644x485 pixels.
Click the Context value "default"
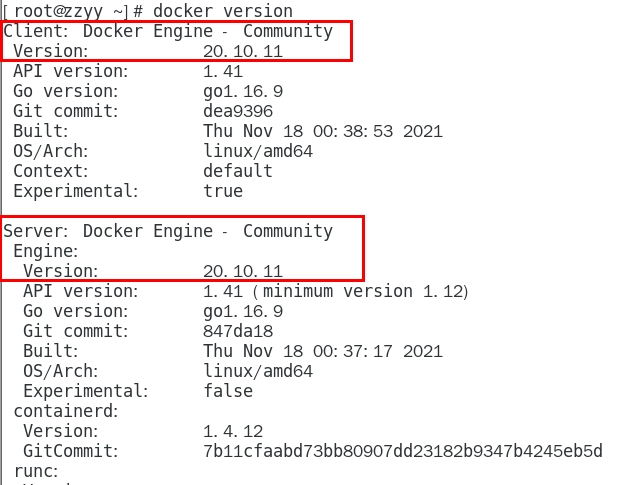click(x=238, y=171)
